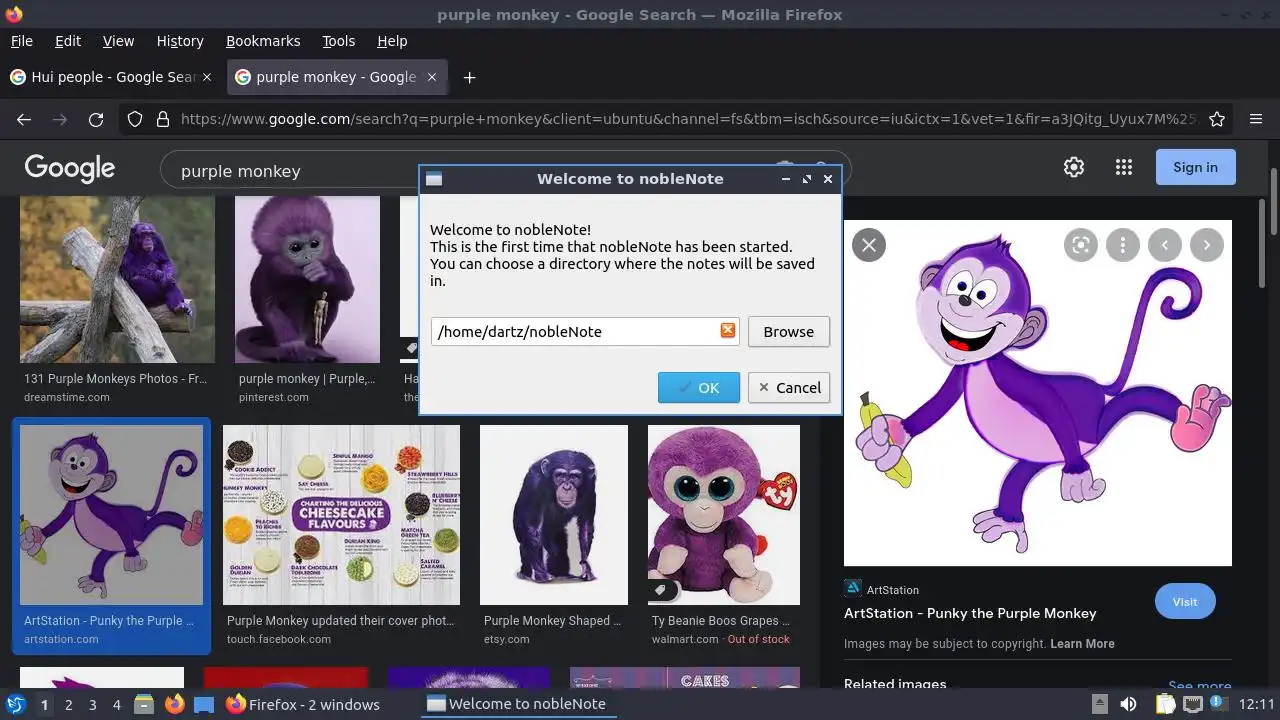Select the ArtStation Punky thumbnail in results
Image resolution: width=1280 pixels, height=720 pixels.
111,515
